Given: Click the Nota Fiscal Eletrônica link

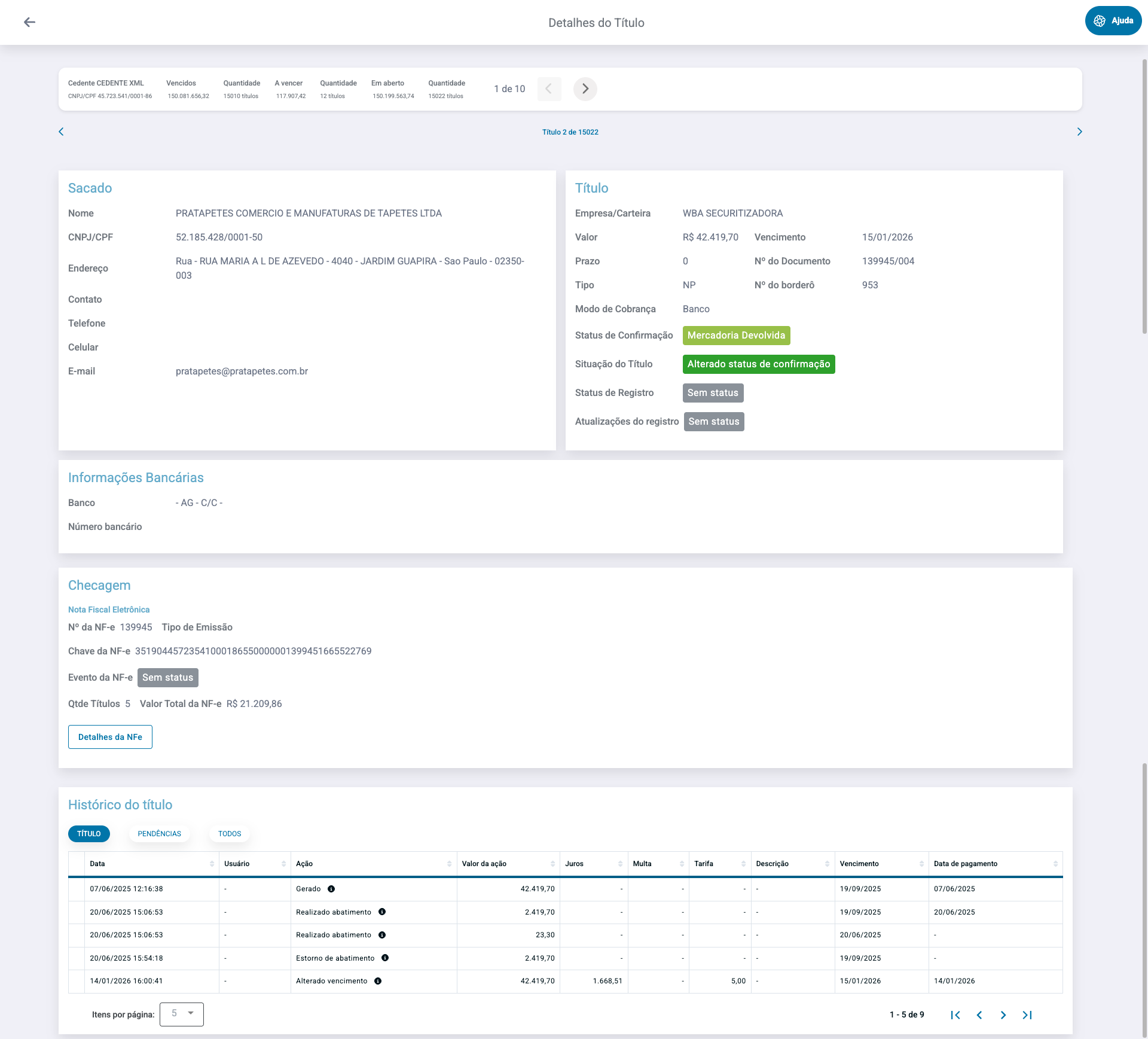Looking at the screenshot, I should [109, 610].
